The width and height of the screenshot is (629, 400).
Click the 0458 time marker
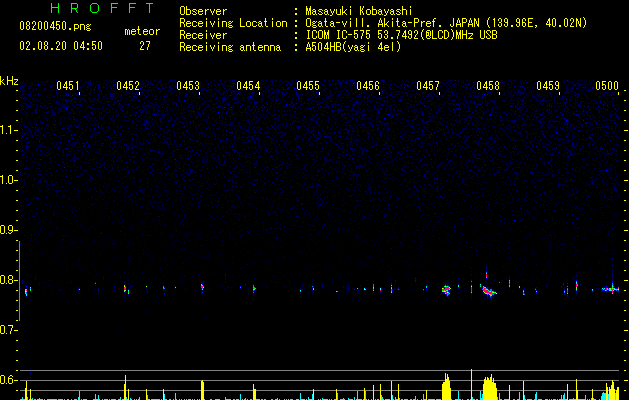point(488,86)
